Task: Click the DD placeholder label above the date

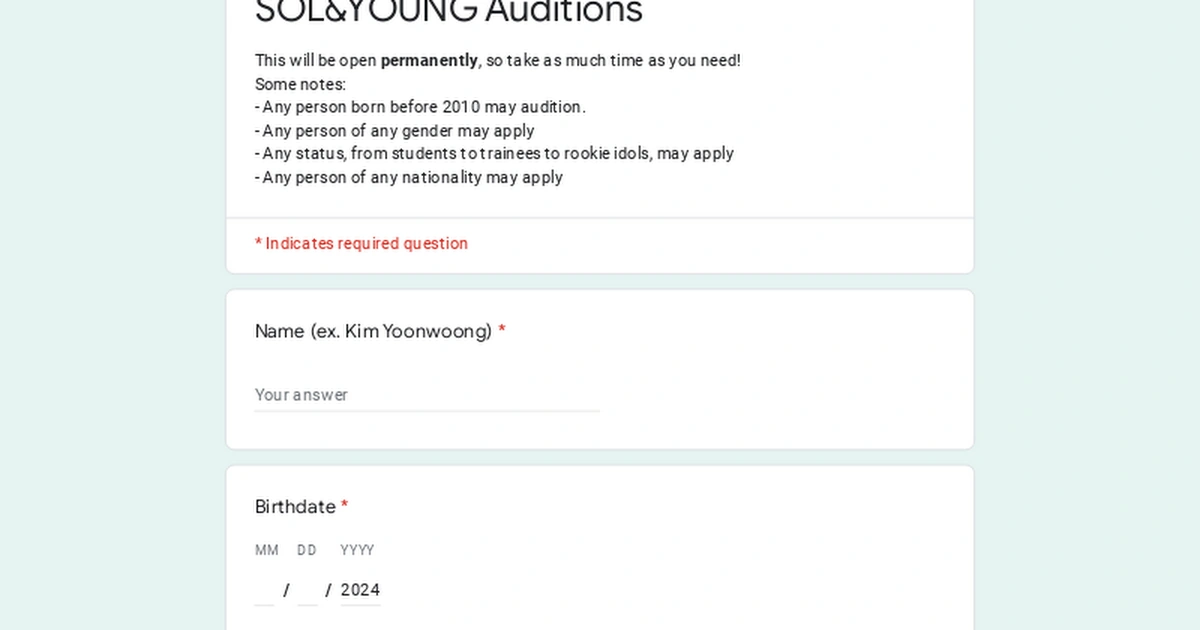Action: (306, 550)
